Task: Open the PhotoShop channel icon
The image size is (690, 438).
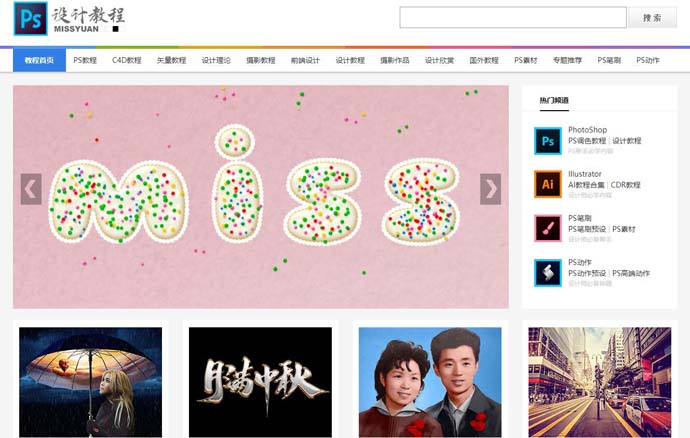Action: [x=548, y=141]
